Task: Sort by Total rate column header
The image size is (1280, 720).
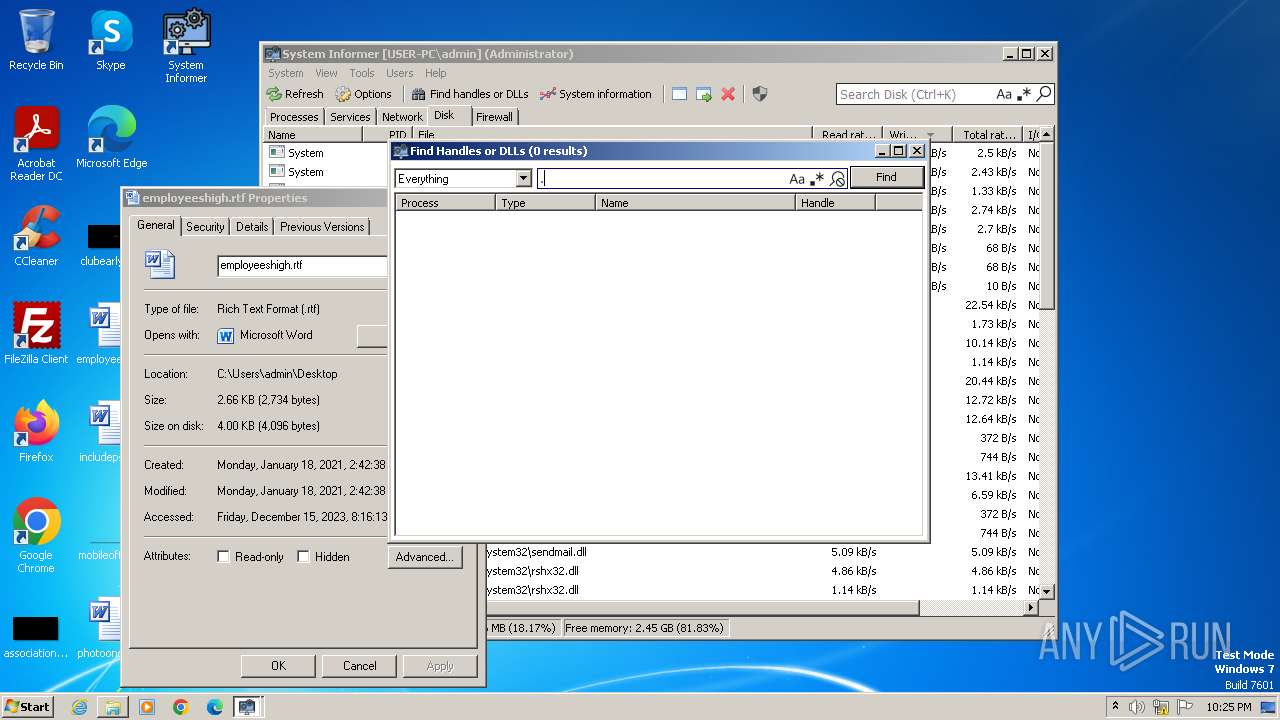Action: (989, 134)
